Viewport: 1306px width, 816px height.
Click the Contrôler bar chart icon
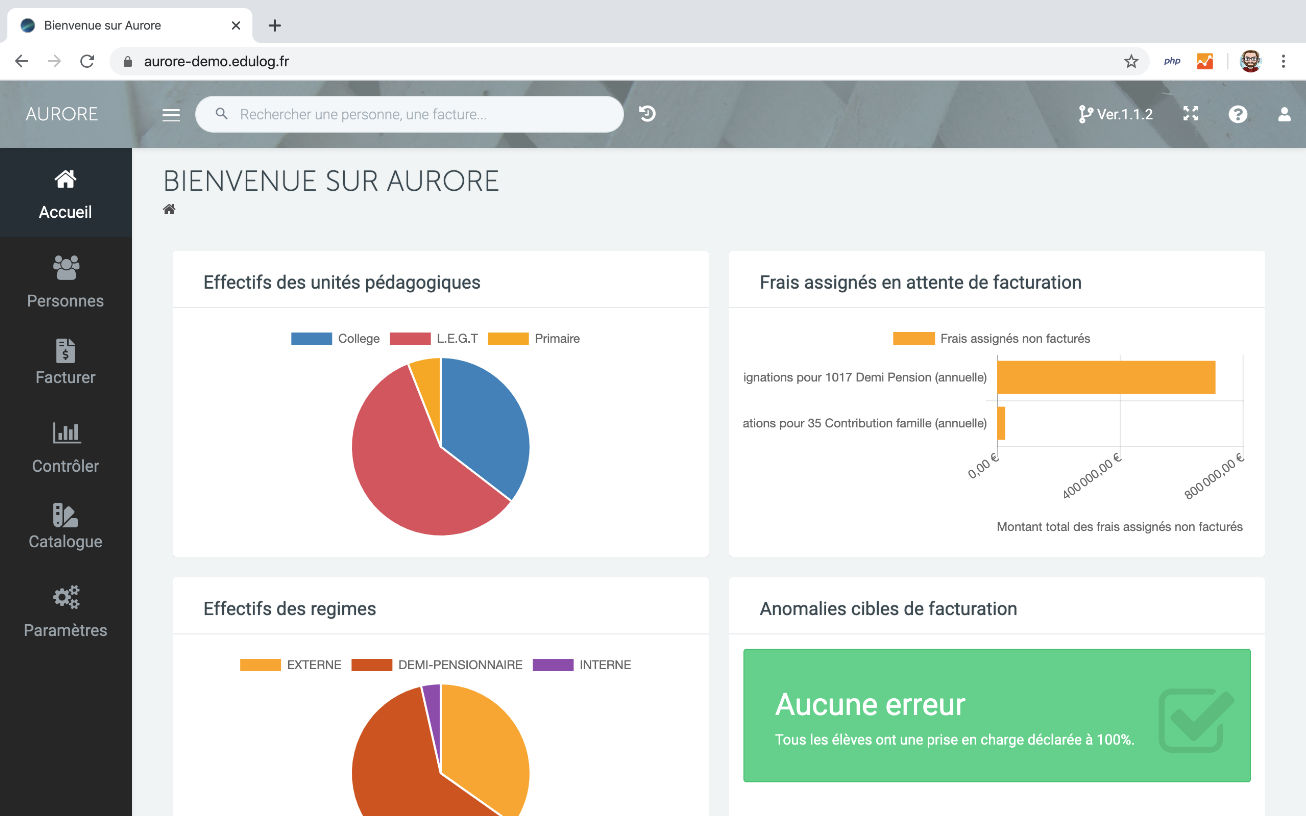[x=66, y=433]
